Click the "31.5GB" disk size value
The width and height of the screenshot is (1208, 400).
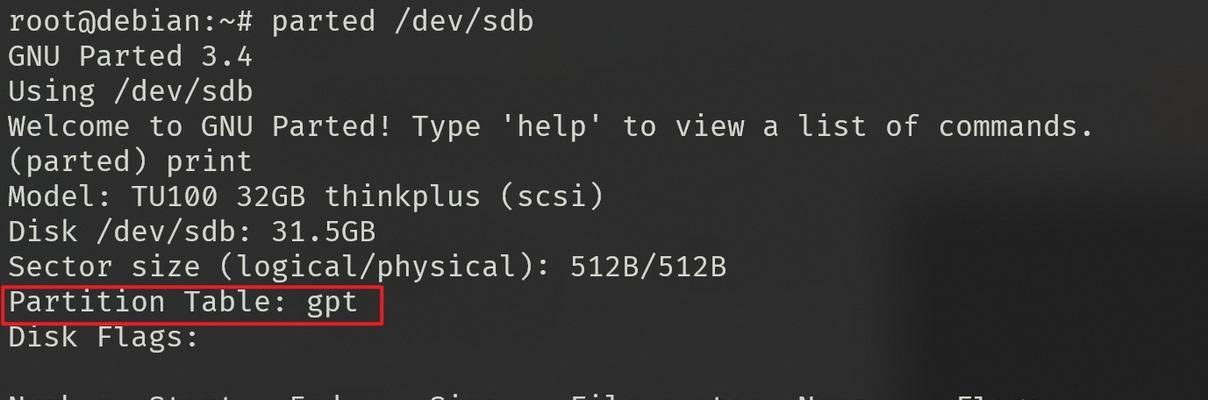[323, 232]
